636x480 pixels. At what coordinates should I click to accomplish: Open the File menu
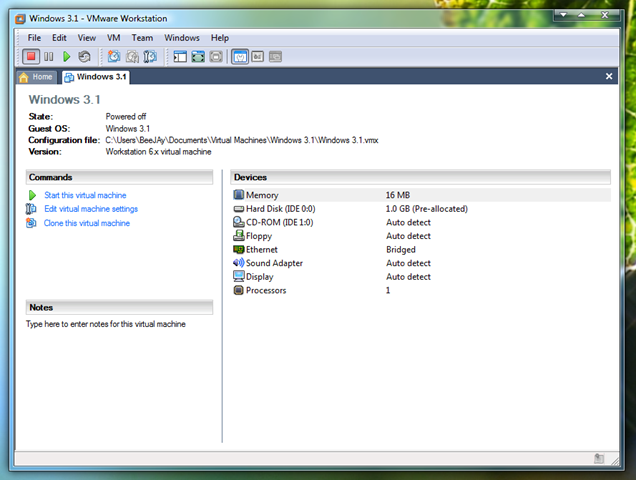[x=34, y=38]
